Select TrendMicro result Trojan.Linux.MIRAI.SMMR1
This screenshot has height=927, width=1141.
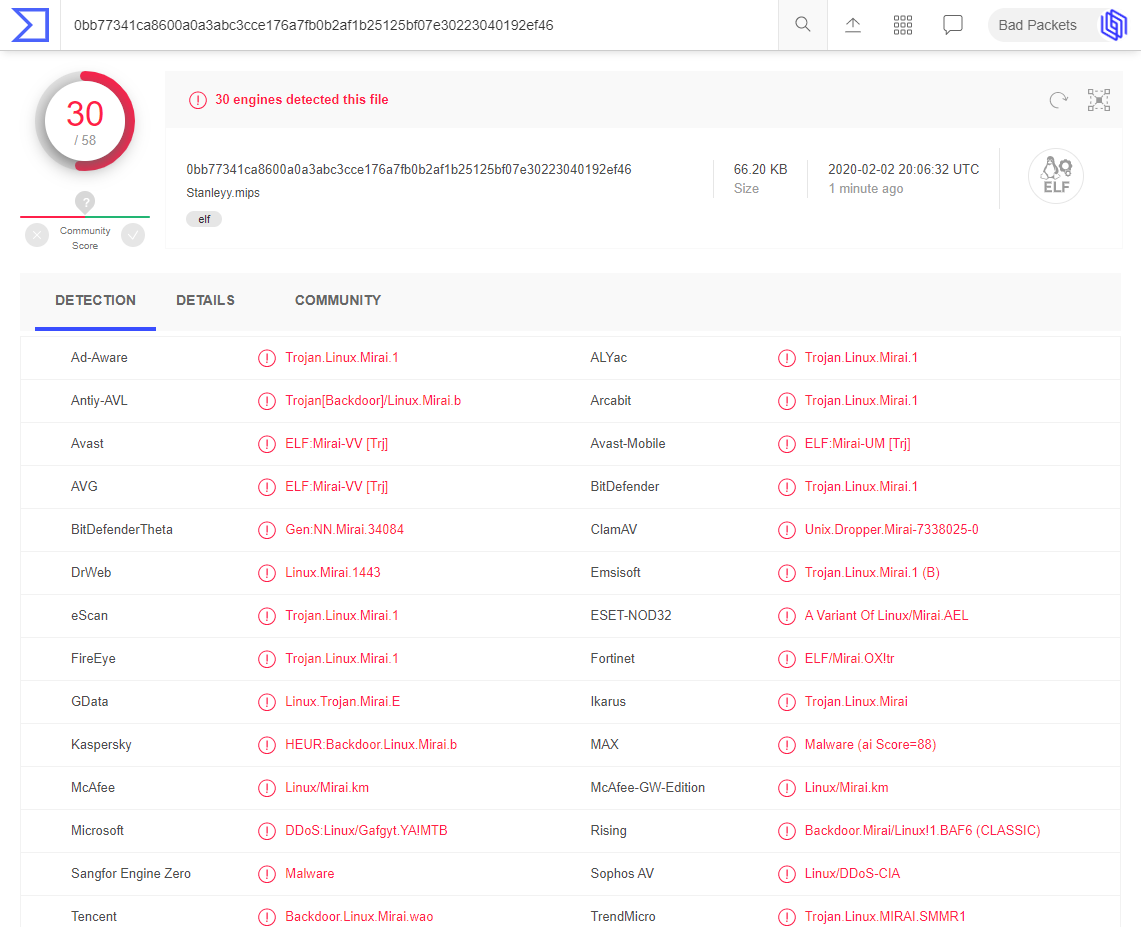coord(885,916)
